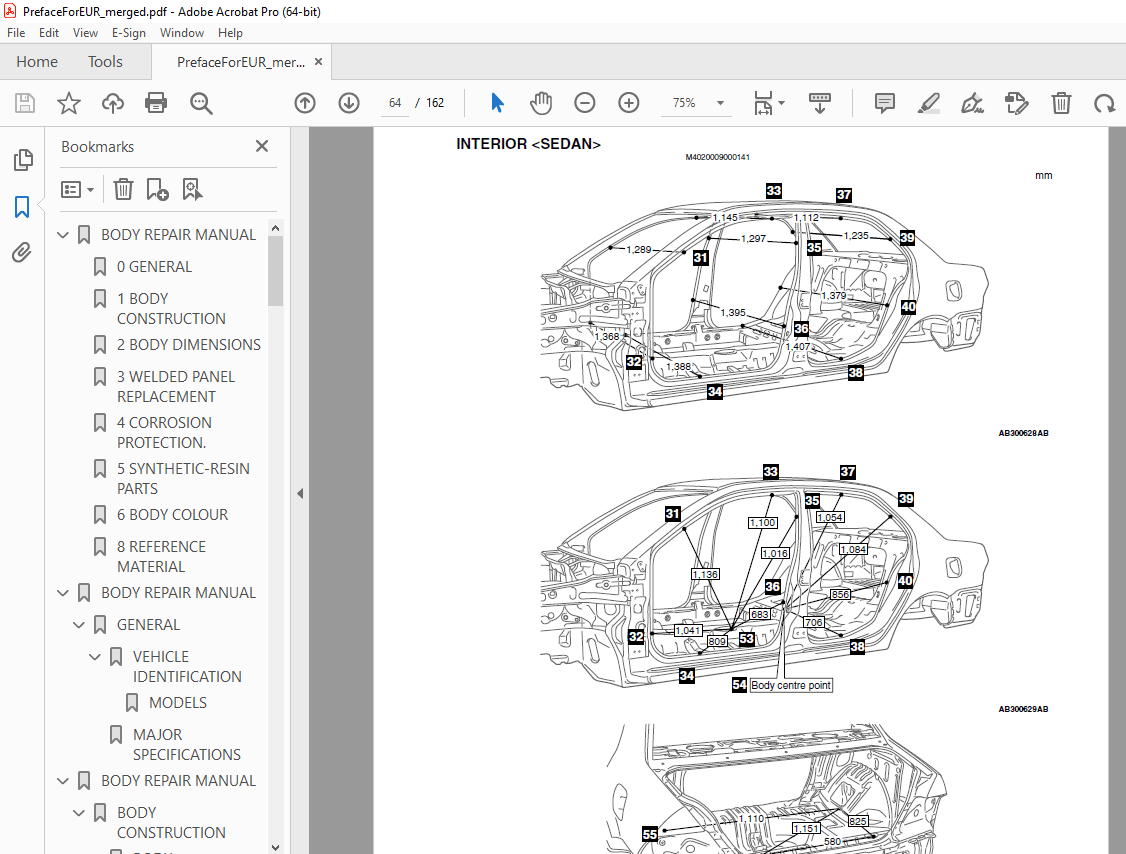This screenshot has width=1126, height=854.
Task: Select the arrow selection tool
Action: coord(497,103)
